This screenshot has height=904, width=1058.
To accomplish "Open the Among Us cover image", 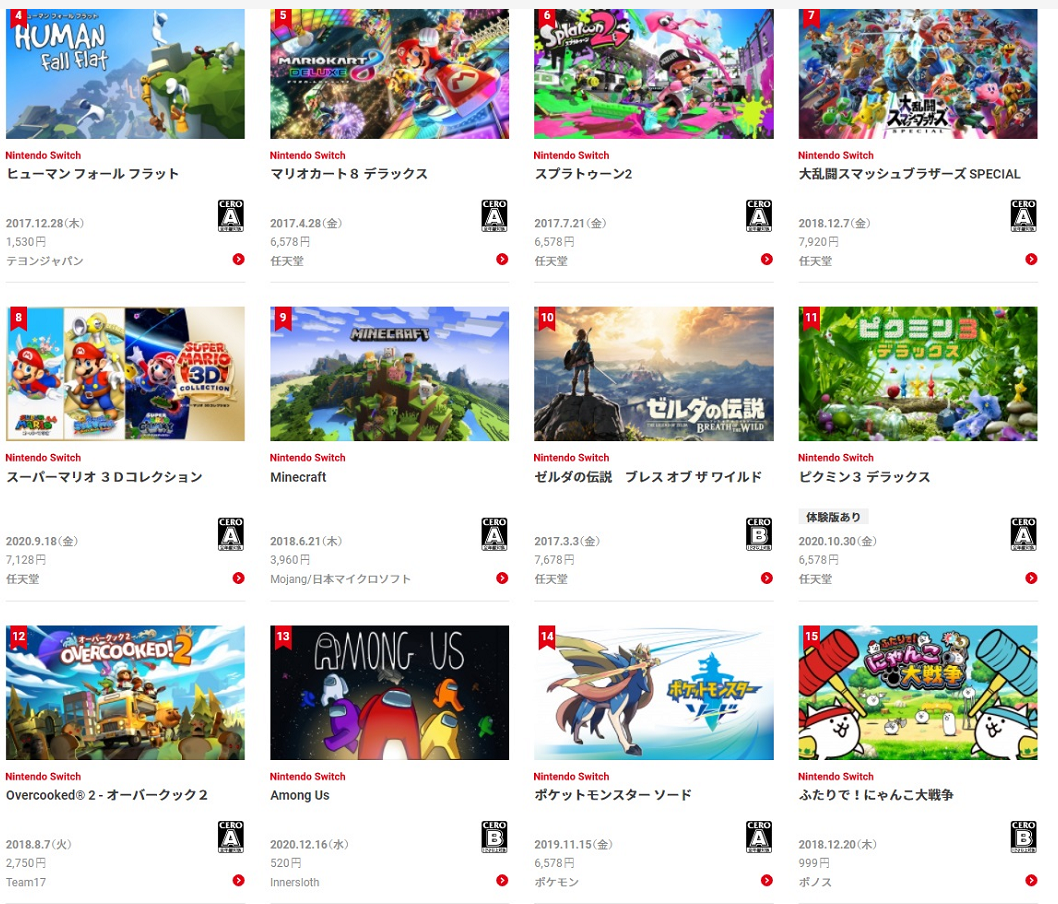I will 389,692.
